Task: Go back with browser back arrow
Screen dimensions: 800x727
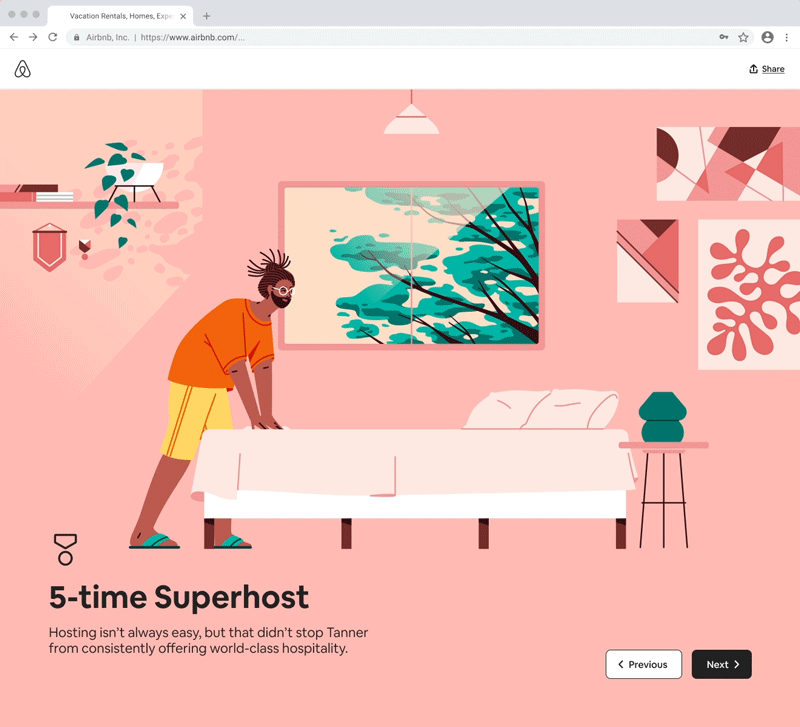Action: [14, 37]
